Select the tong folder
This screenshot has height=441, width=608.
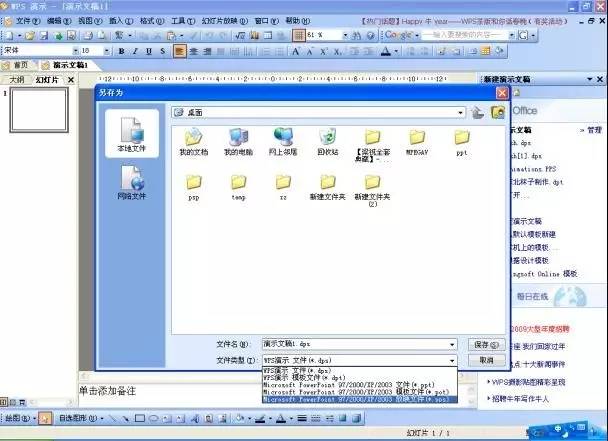(238, 187)
